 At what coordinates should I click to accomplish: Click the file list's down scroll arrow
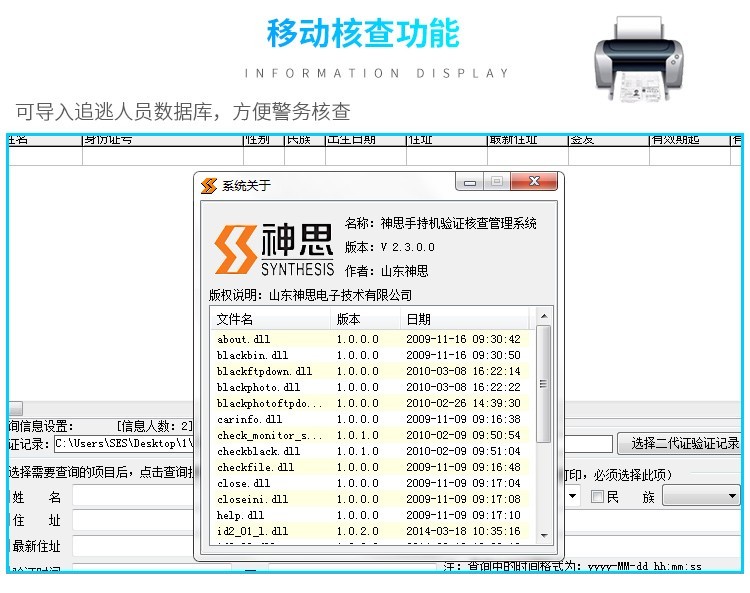pyautogui.click(x=544, y=536)
